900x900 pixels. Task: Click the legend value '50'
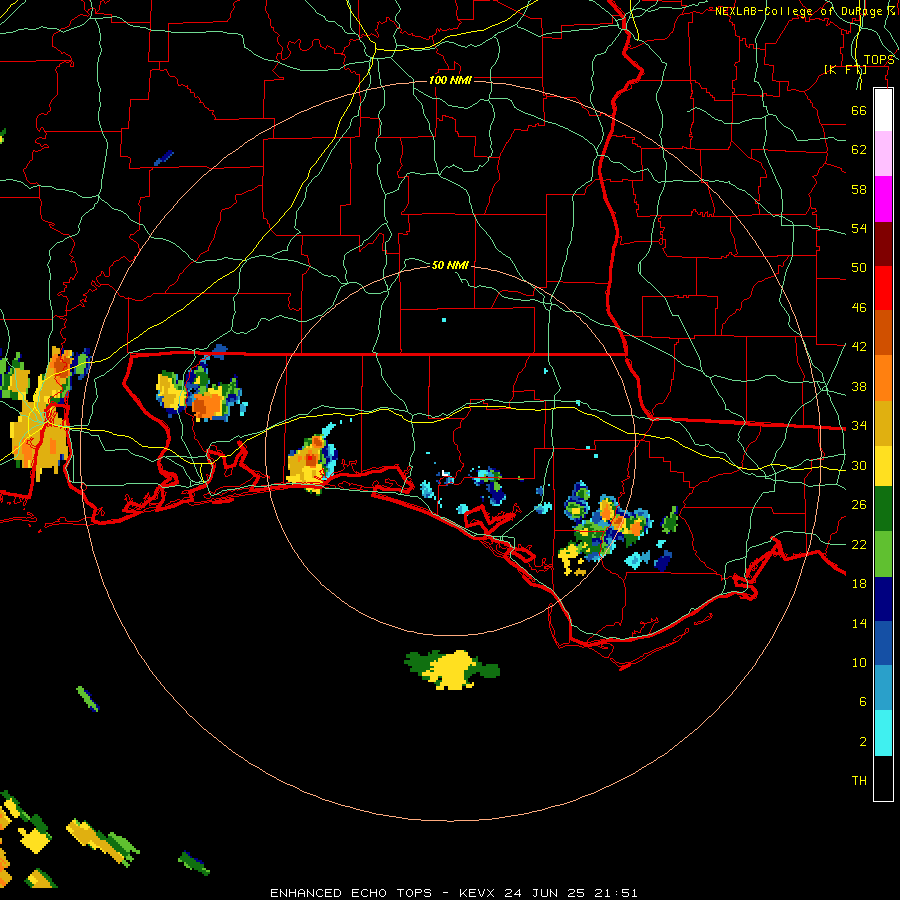(859, 268)
